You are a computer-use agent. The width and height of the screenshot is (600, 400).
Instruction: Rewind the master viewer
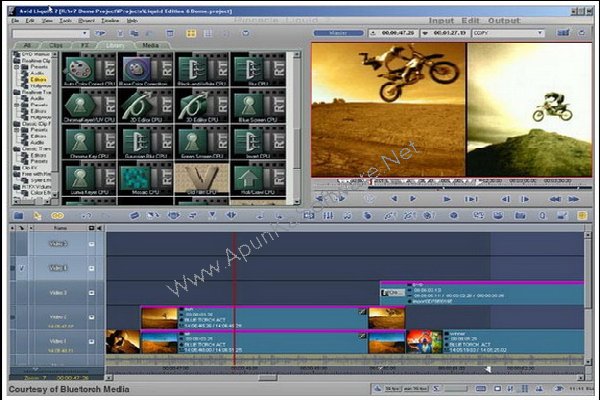[x=555, y=199]
